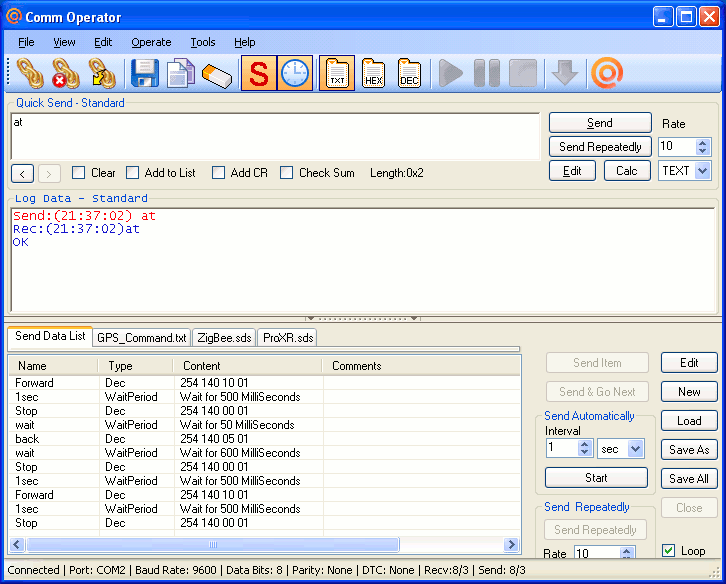Enable the Clear checkbox
This screenshot has height=584, width=726.
[79, 173]
